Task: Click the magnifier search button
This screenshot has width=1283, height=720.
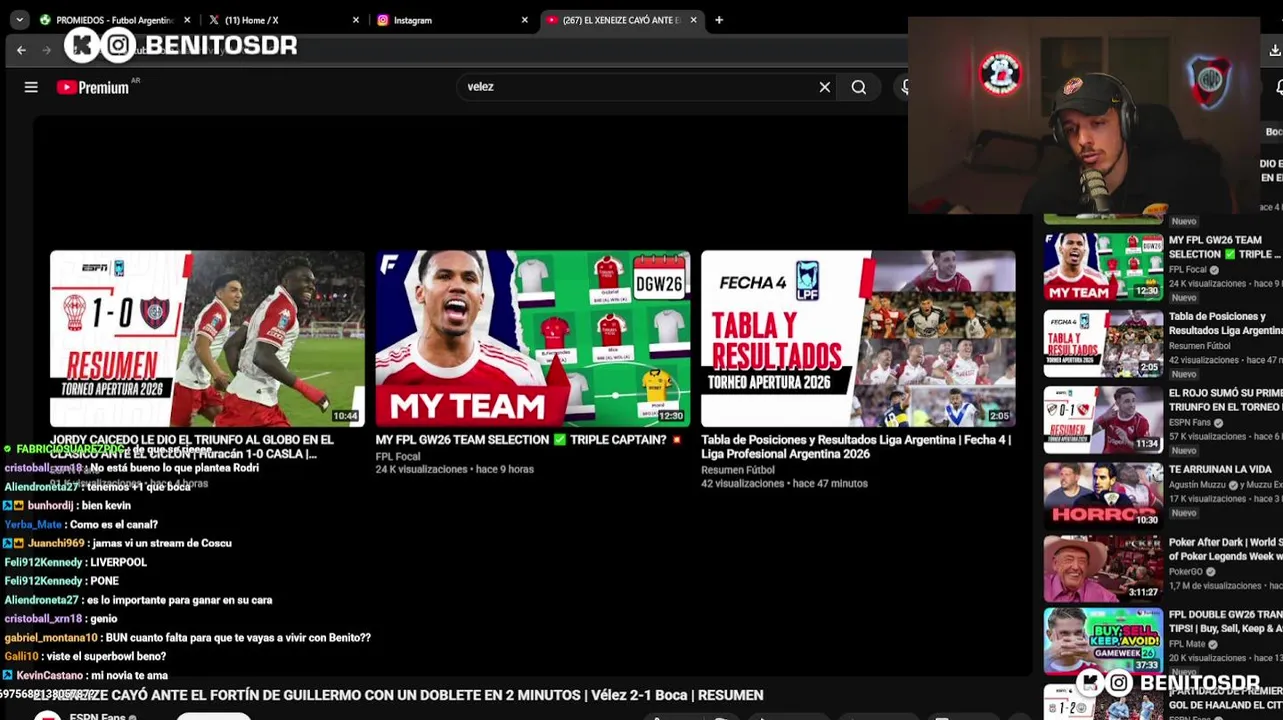Action: click(x=859, y=87)
